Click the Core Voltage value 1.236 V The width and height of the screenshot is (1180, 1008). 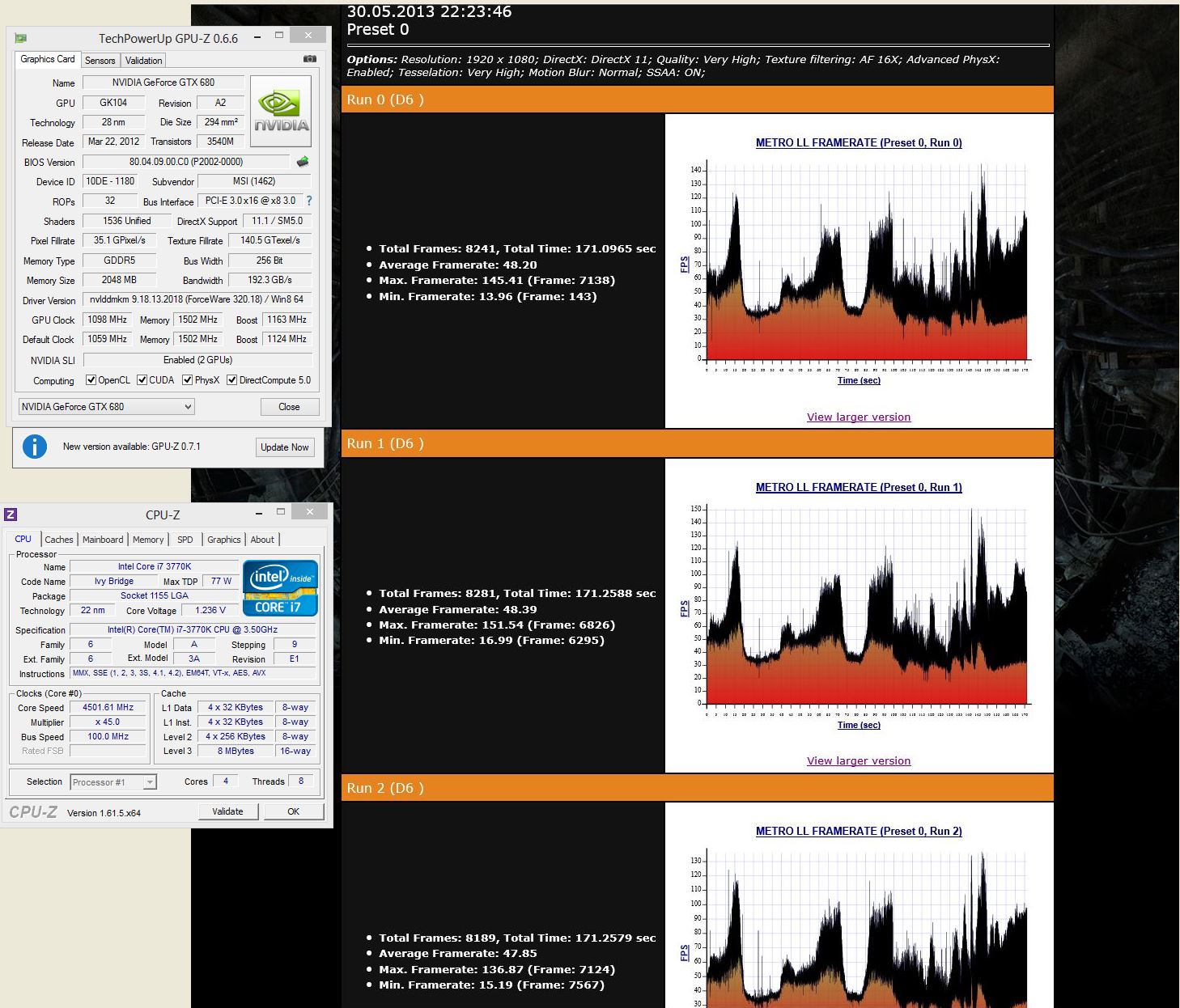pyautogui.click(x=210, y=610)
